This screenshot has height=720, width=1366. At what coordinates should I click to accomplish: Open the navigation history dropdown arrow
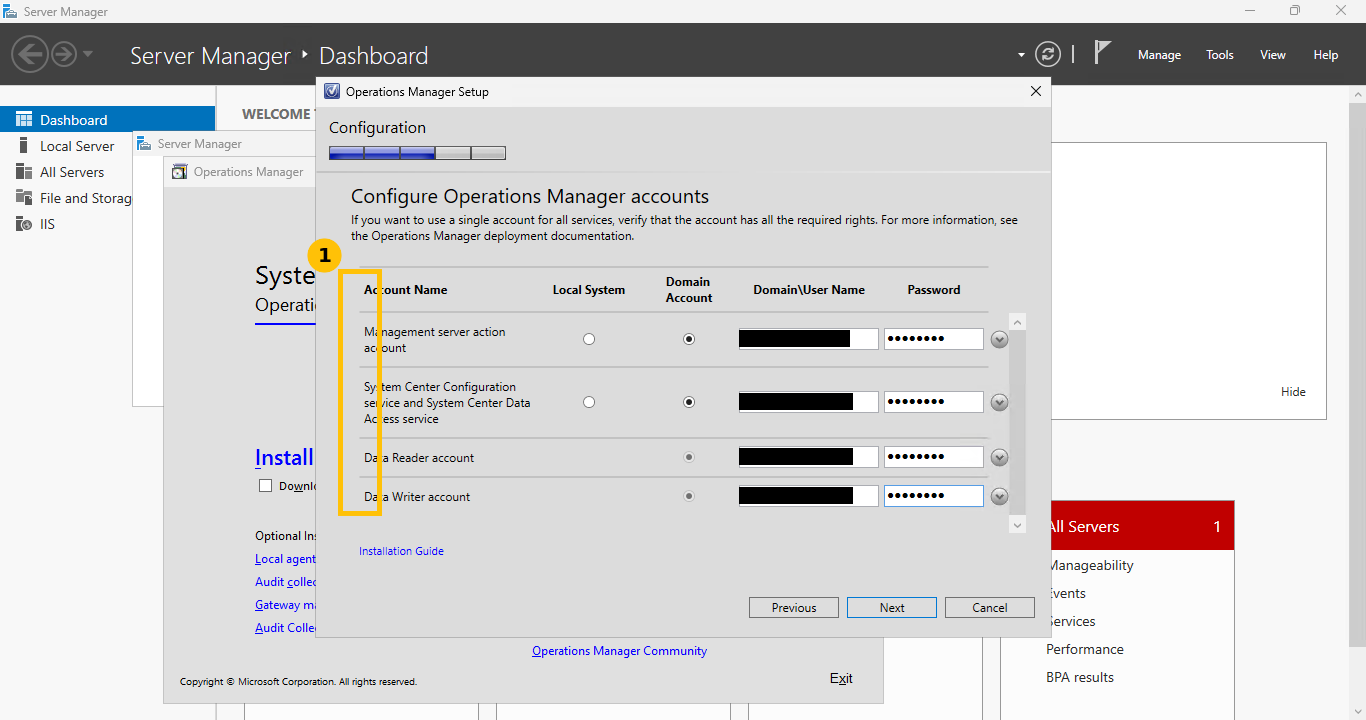[x=88, y=54]
